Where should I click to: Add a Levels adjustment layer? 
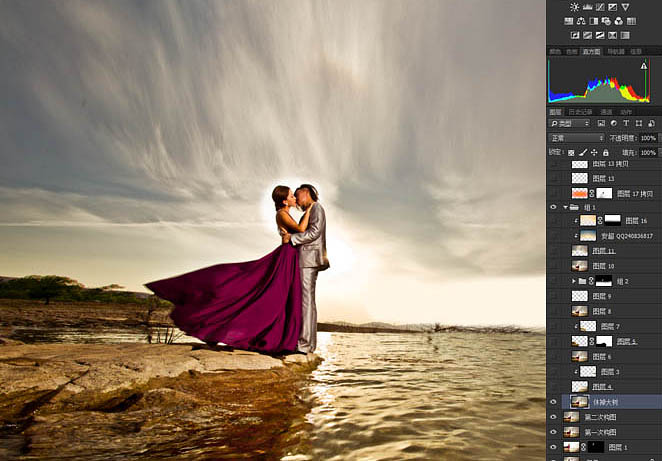click(x=587, y=7)
